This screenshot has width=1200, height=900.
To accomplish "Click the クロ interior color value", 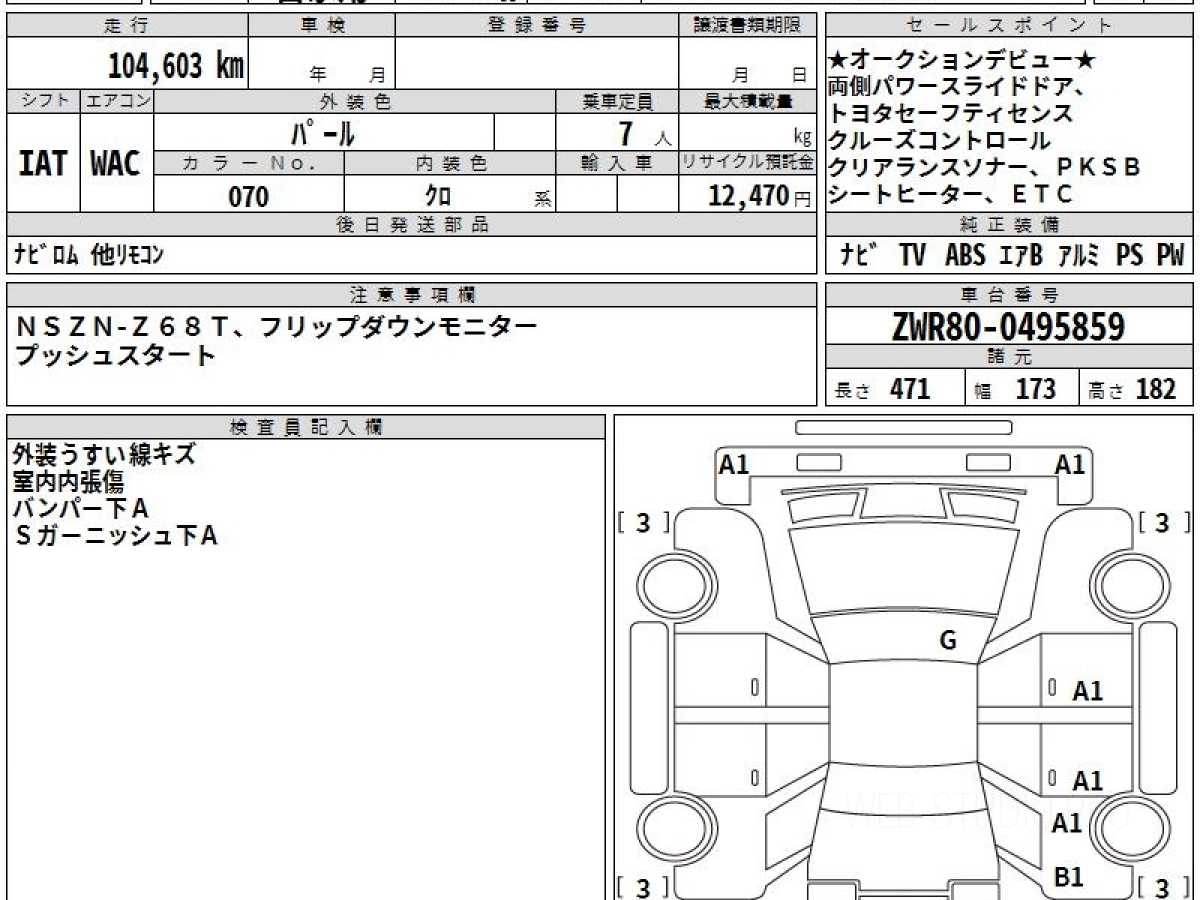I will pyautogui.click(x=439, y=196).
